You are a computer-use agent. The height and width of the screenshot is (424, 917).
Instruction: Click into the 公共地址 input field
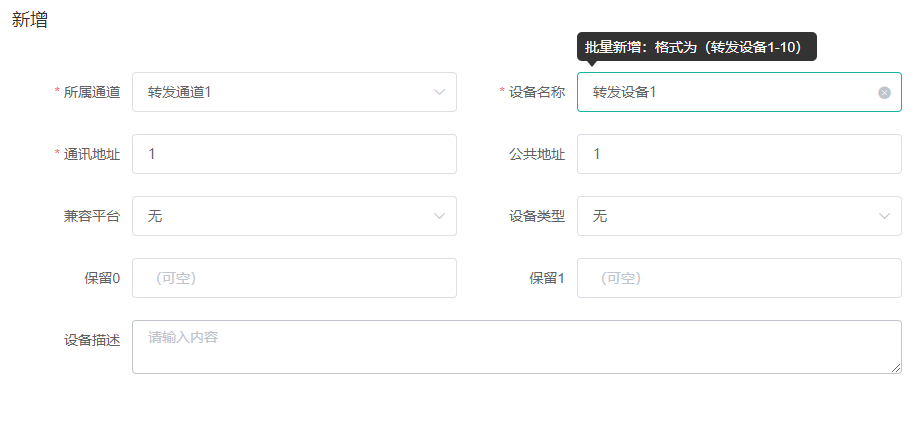click(x=739, y=154)
